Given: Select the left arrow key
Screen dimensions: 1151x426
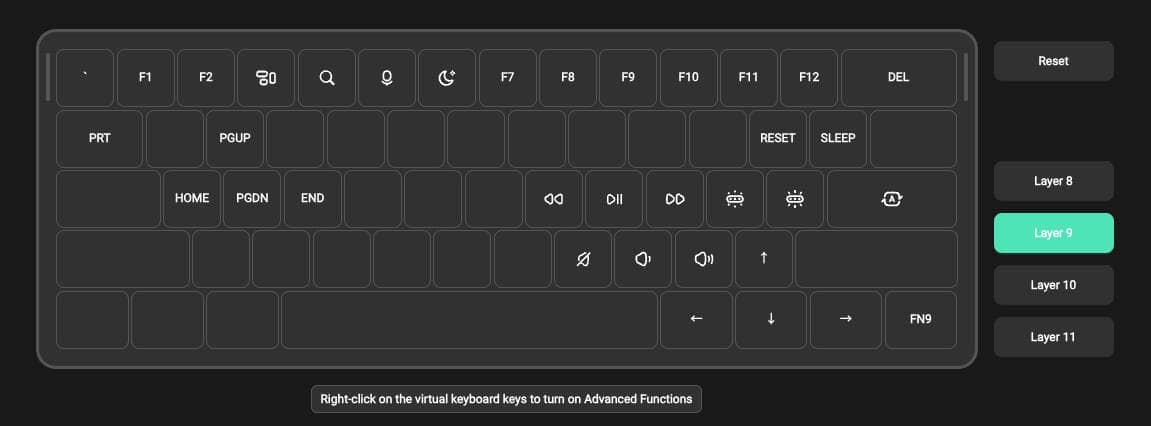Looking at the screenshot, I should coord(696,319).
